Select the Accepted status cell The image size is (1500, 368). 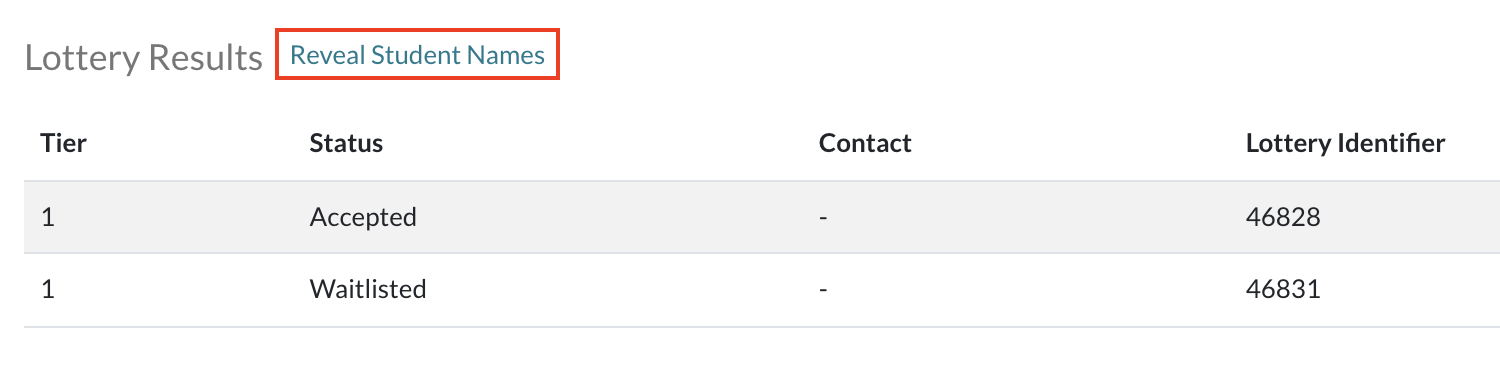363,216
